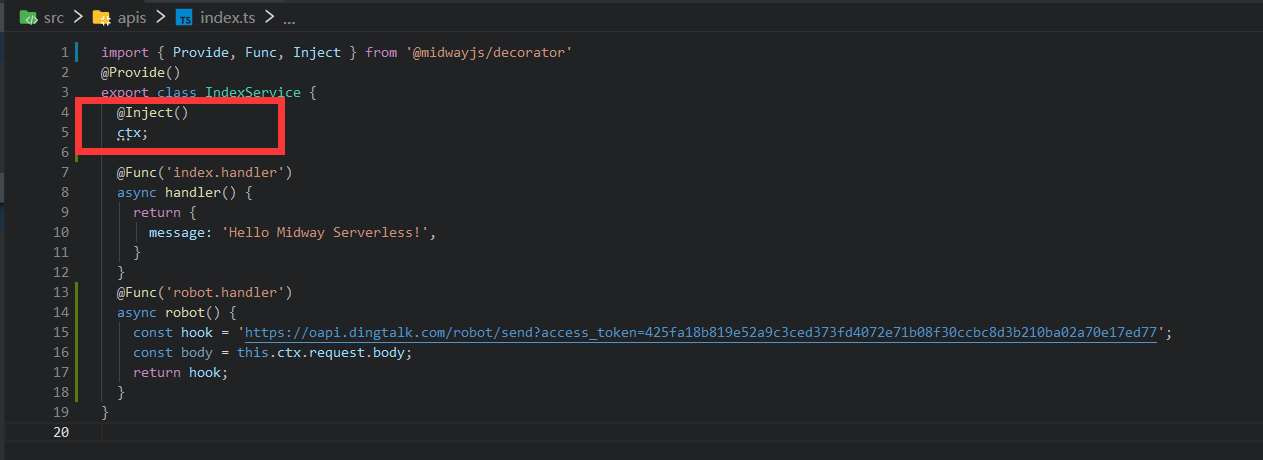Expand the breadcrumb ellipsis symbol list
Image resolution: width=1263 pixels, height=460 pixels.
pos(289,18)
